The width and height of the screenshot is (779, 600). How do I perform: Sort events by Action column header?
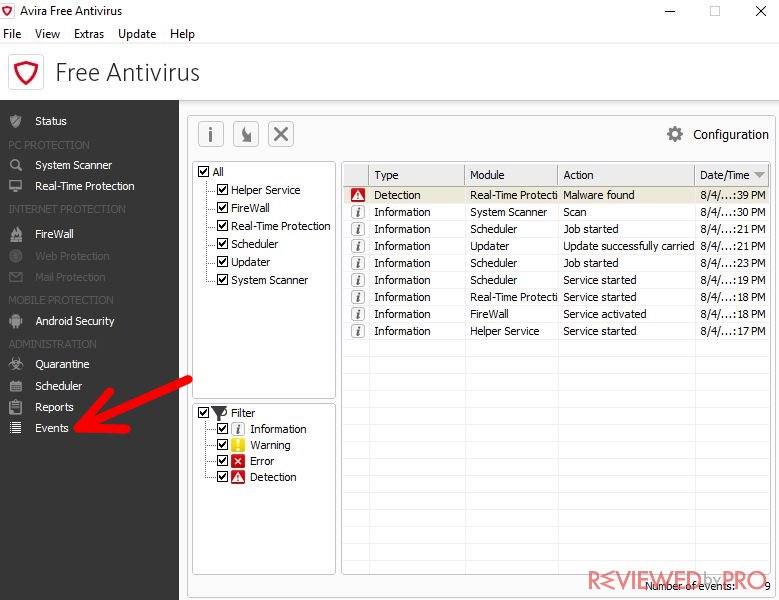click(x=625, y=175)
